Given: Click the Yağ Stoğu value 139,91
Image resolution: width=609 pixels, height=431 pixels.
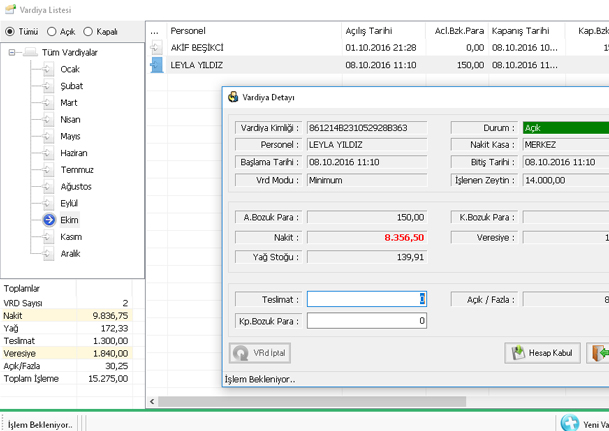Looking at the screenshot, I should (410, 257).
